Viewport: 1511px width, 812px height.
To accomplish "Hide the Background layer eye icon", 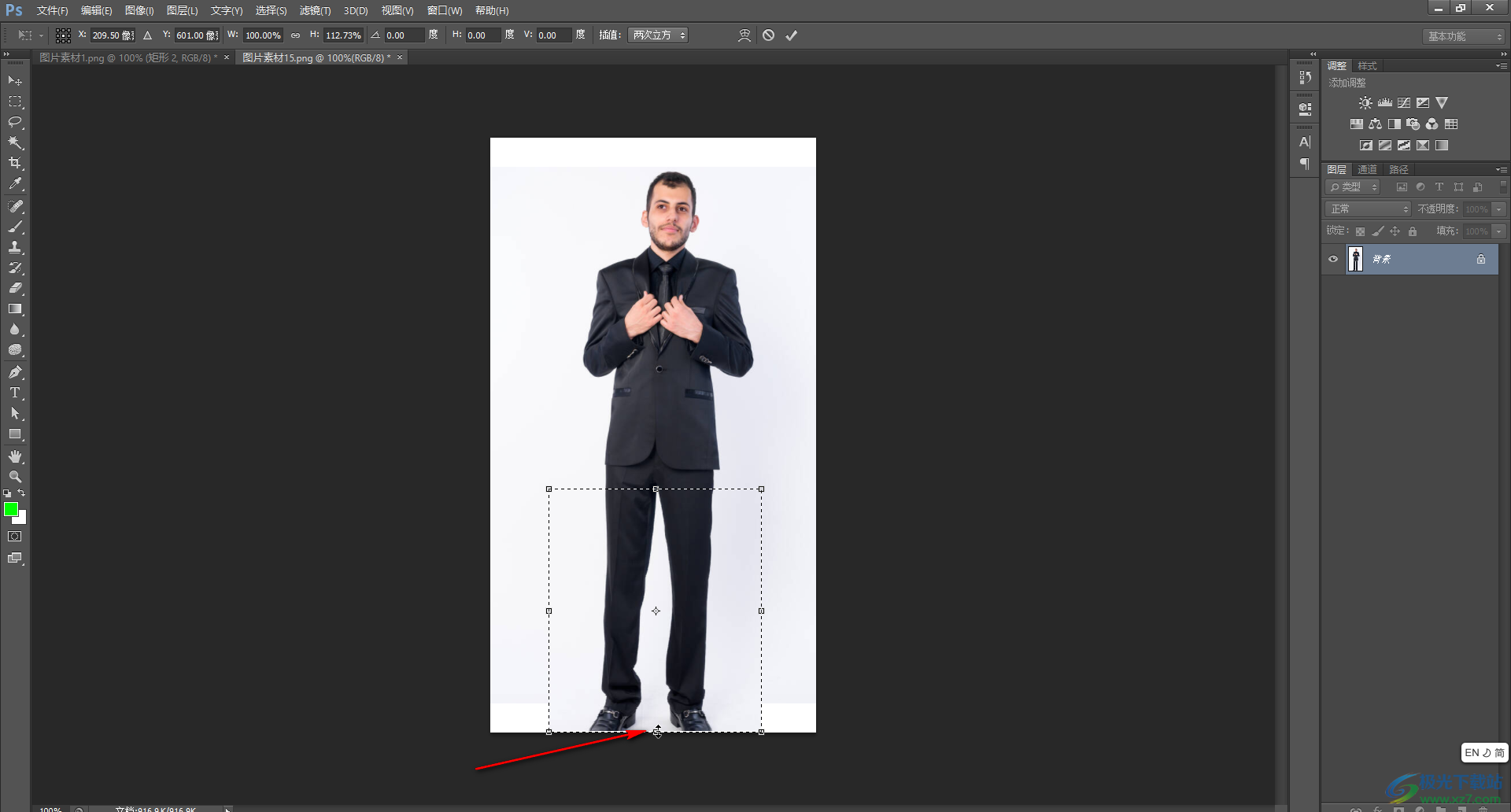I will click(x=1333, y=259).
